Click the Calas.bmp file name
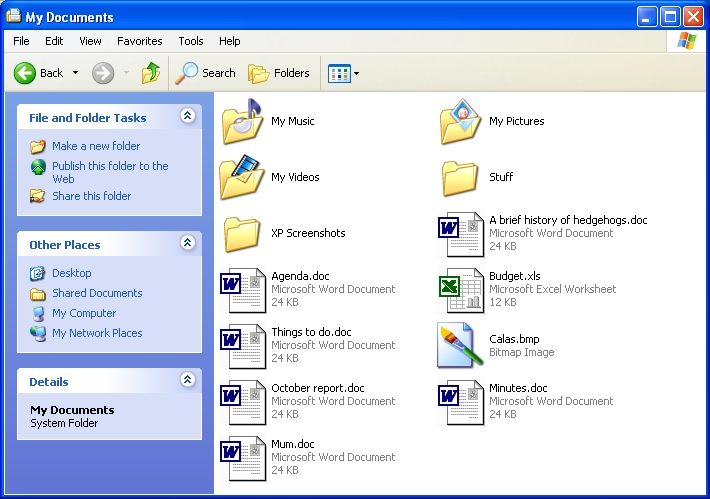The width and height of the screenshot is (710, 499). pos(514,339)
